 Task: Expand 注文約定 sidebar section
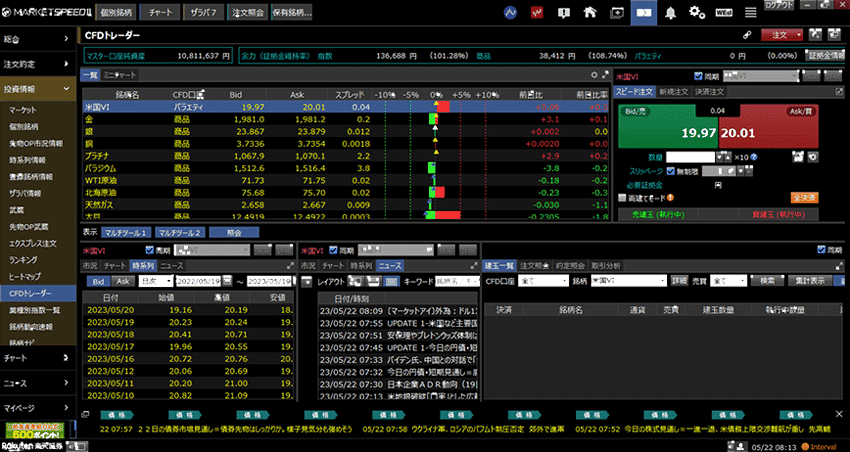(38, 64)
